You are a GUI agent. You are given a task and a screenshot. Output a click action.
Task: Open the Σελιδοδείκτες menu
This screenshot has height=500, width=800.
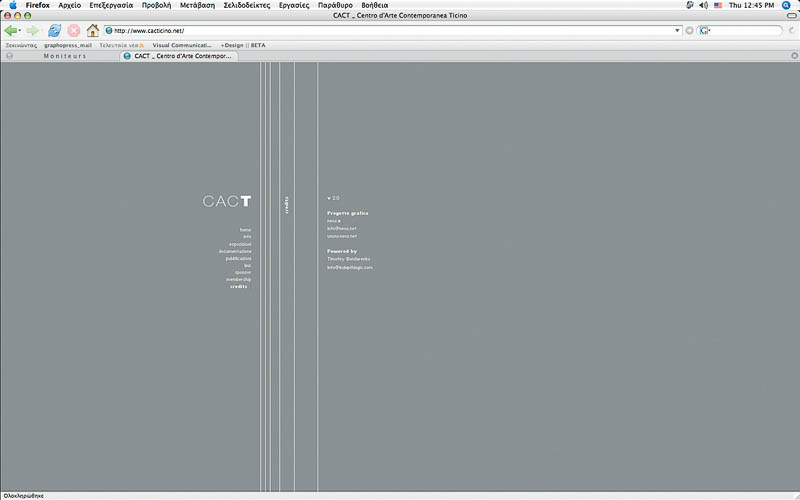click(x=246, y=5)
